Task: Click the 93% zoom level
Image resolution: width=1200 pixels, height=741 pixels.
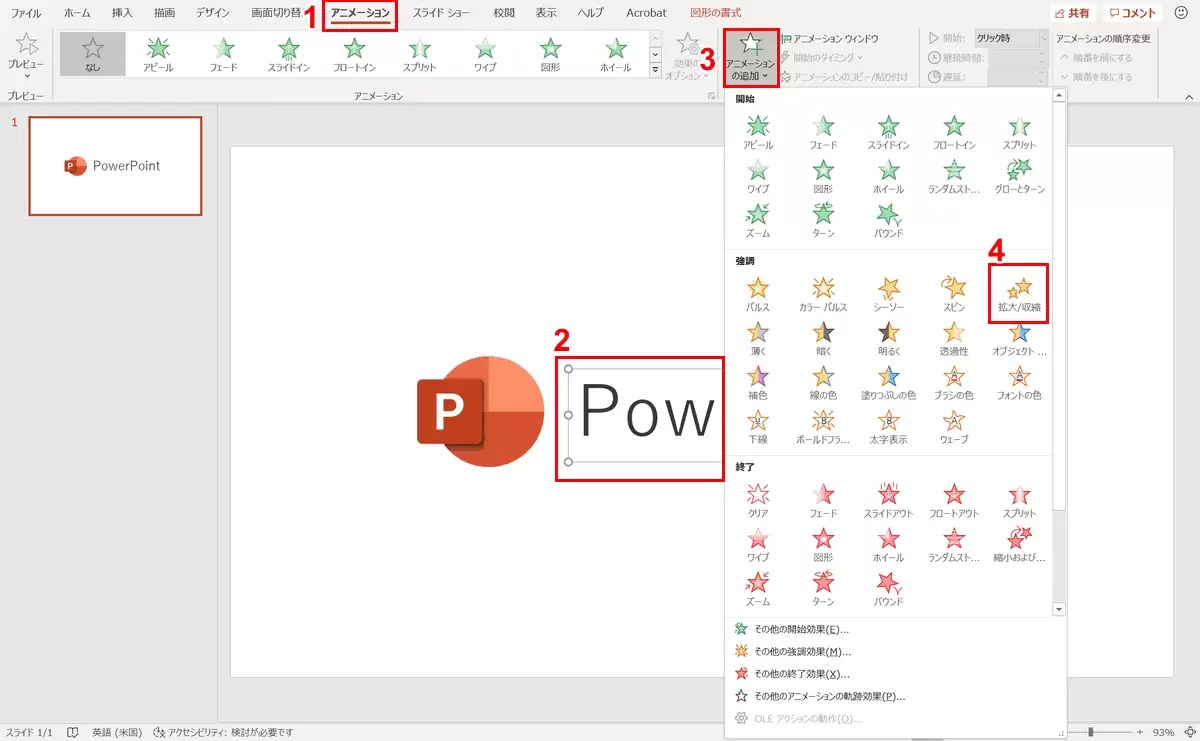Action: pyautogui.click(x=1163, y=732)
